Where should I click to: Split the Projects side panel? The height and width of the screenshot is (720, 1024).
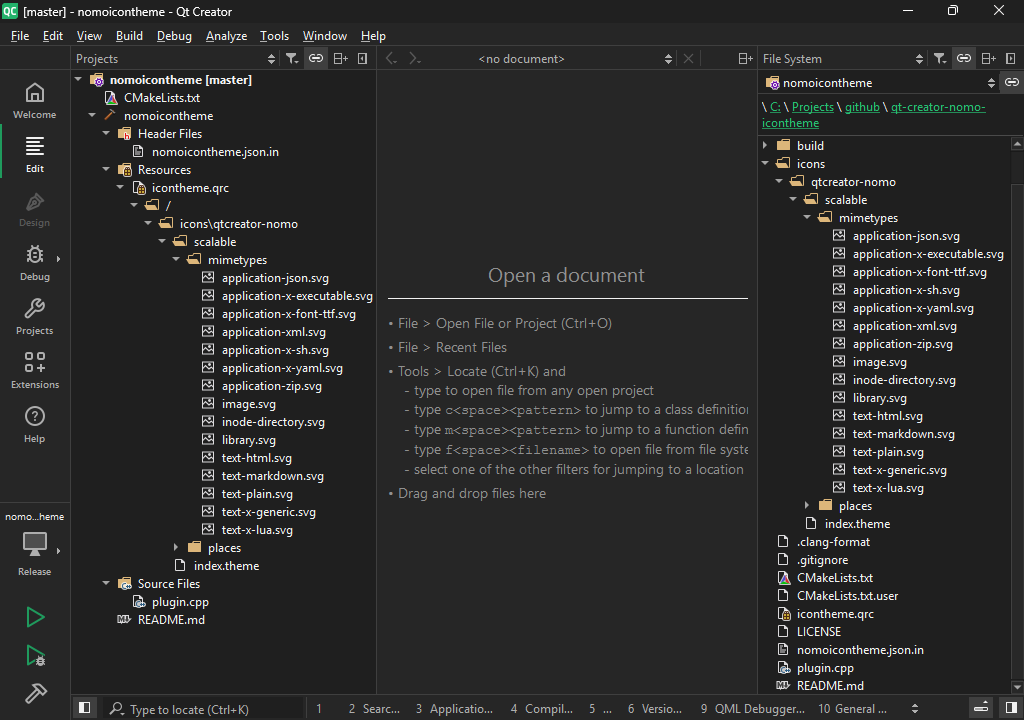(340, 59)
